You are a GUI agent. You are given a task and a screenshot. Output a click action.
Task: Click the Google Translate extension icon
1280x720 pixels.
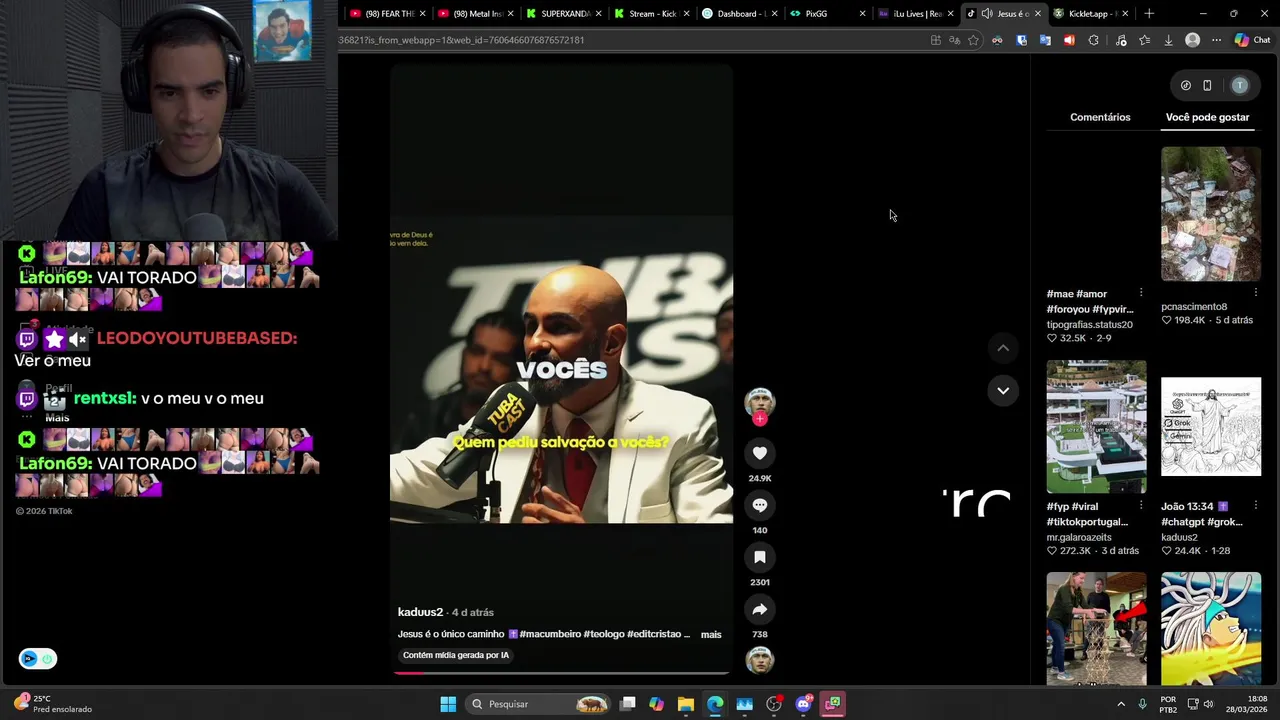point(1045,40)
